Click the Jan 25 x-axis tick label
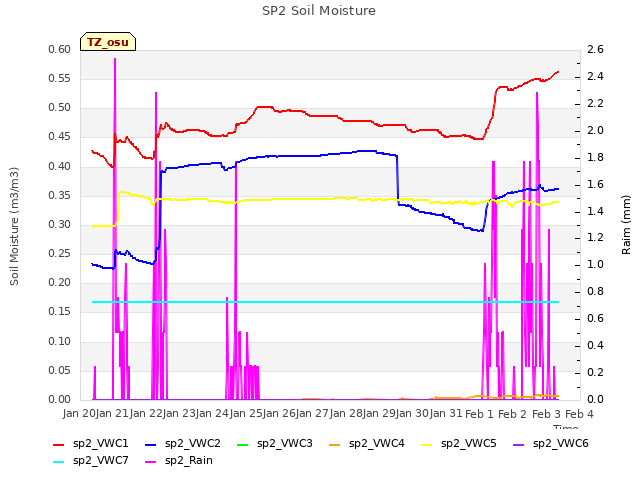Screen dimensions: 640x480 246,414
